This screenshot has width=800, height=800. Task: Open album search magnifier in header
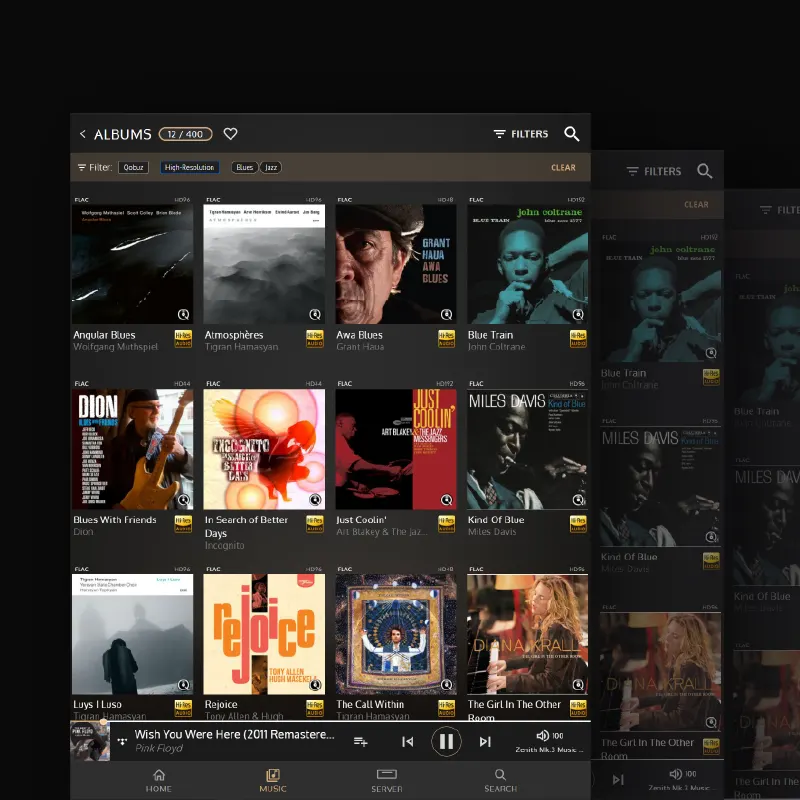pyautogui.click(x=571, y=134)
